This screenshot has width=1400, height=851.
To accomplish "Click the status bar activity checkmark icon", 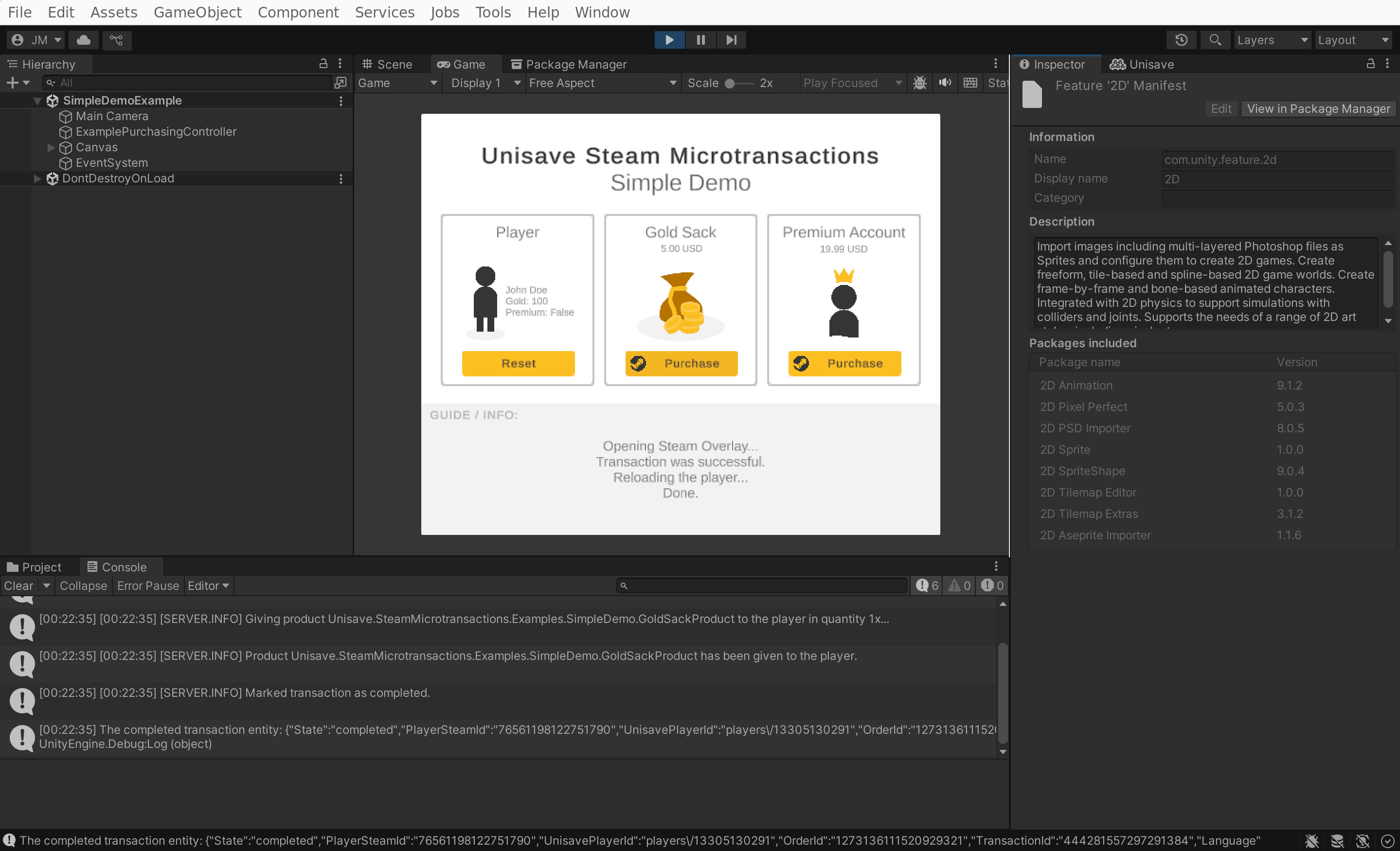I will (x=1387, y=841).
